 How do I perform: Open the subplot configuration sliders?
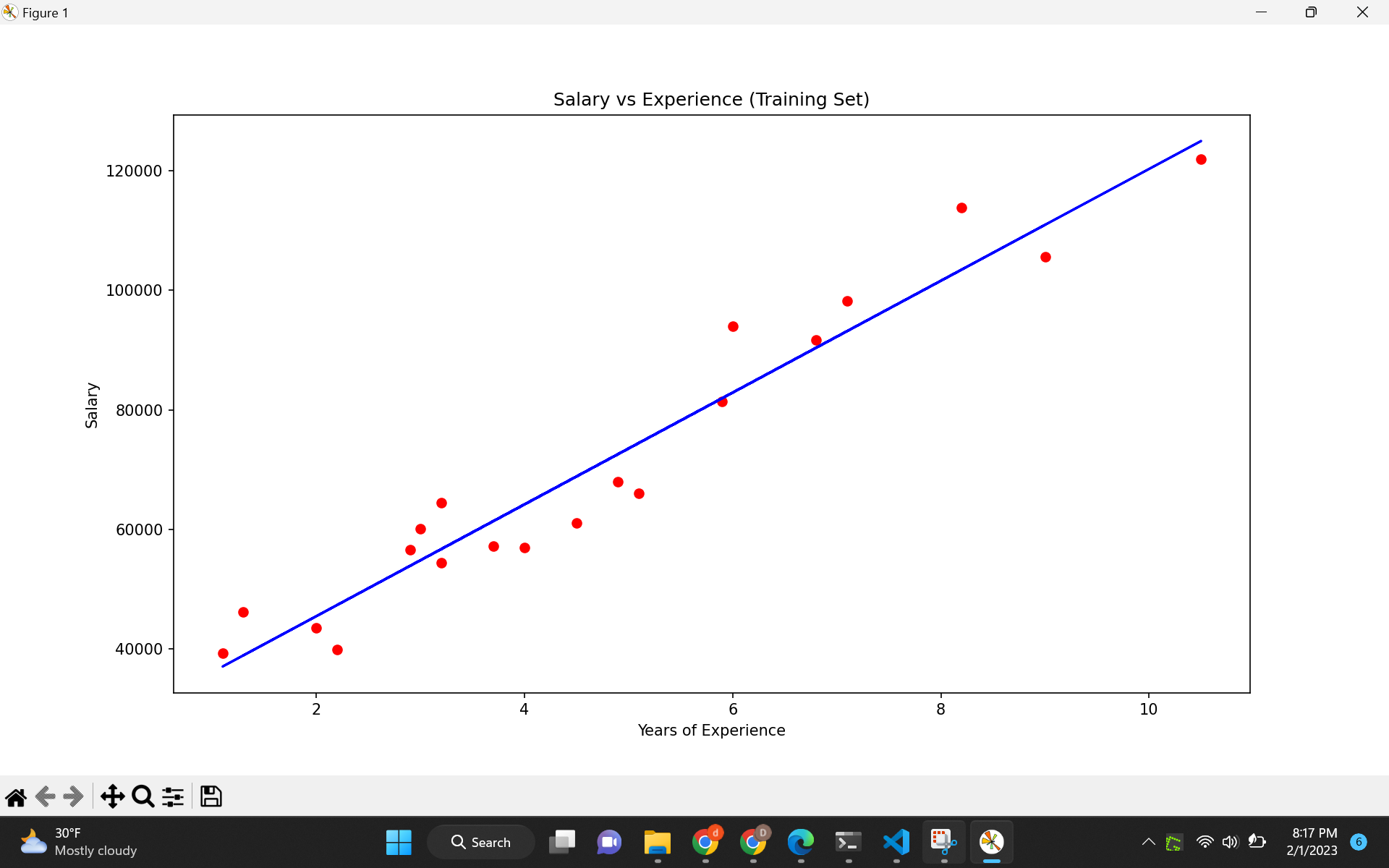(x=172, y=796)
